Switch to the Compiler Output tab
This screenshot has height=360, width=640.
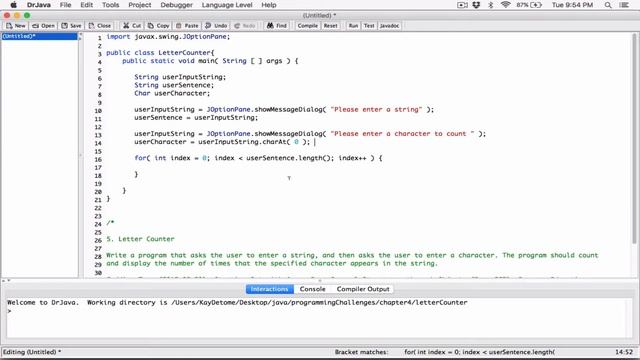tap(363, 289)
